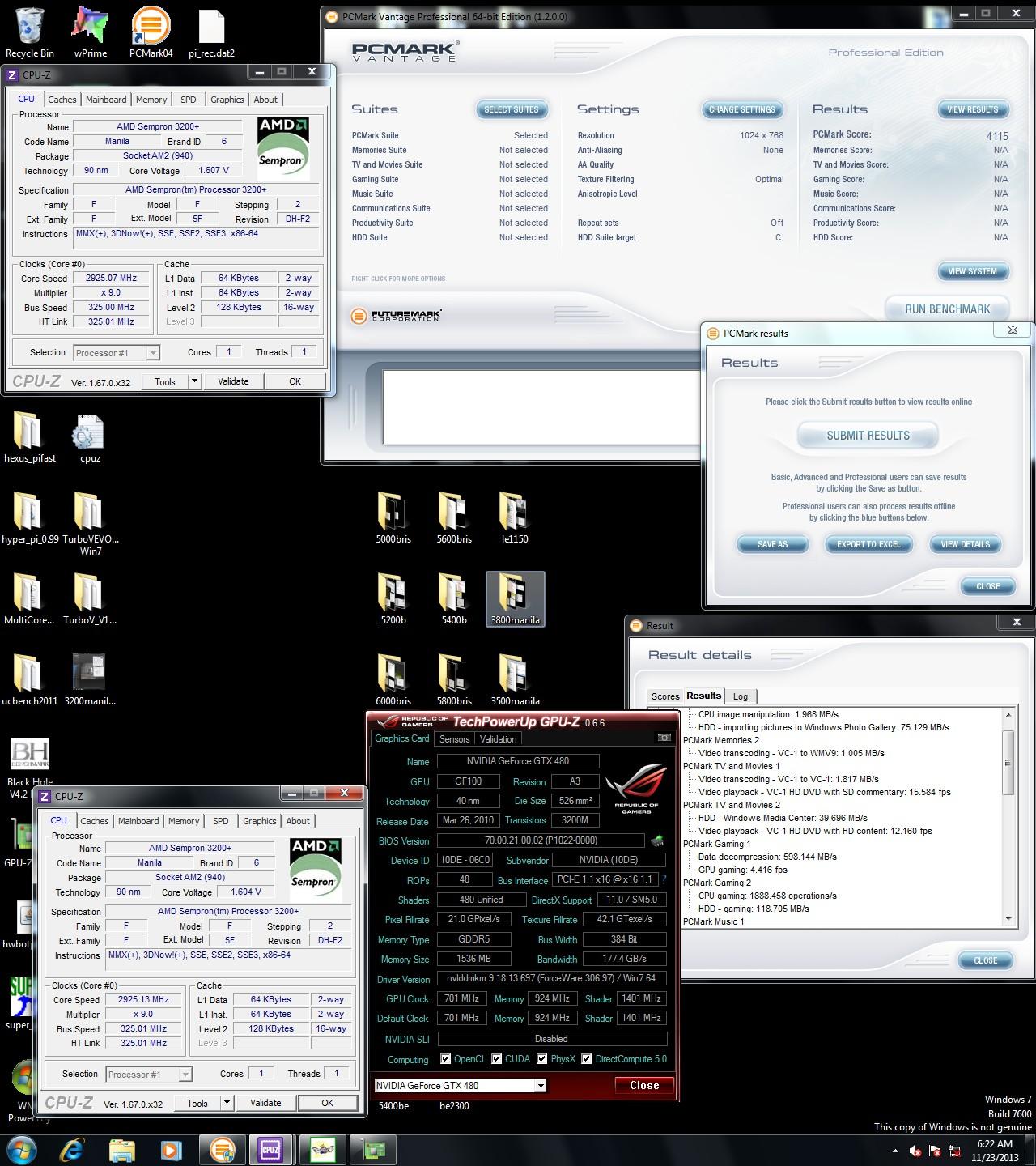Open Windows Explorer from taskbar
The height and width of the screenshot is (1166, 1036).
click(122, 1149)
